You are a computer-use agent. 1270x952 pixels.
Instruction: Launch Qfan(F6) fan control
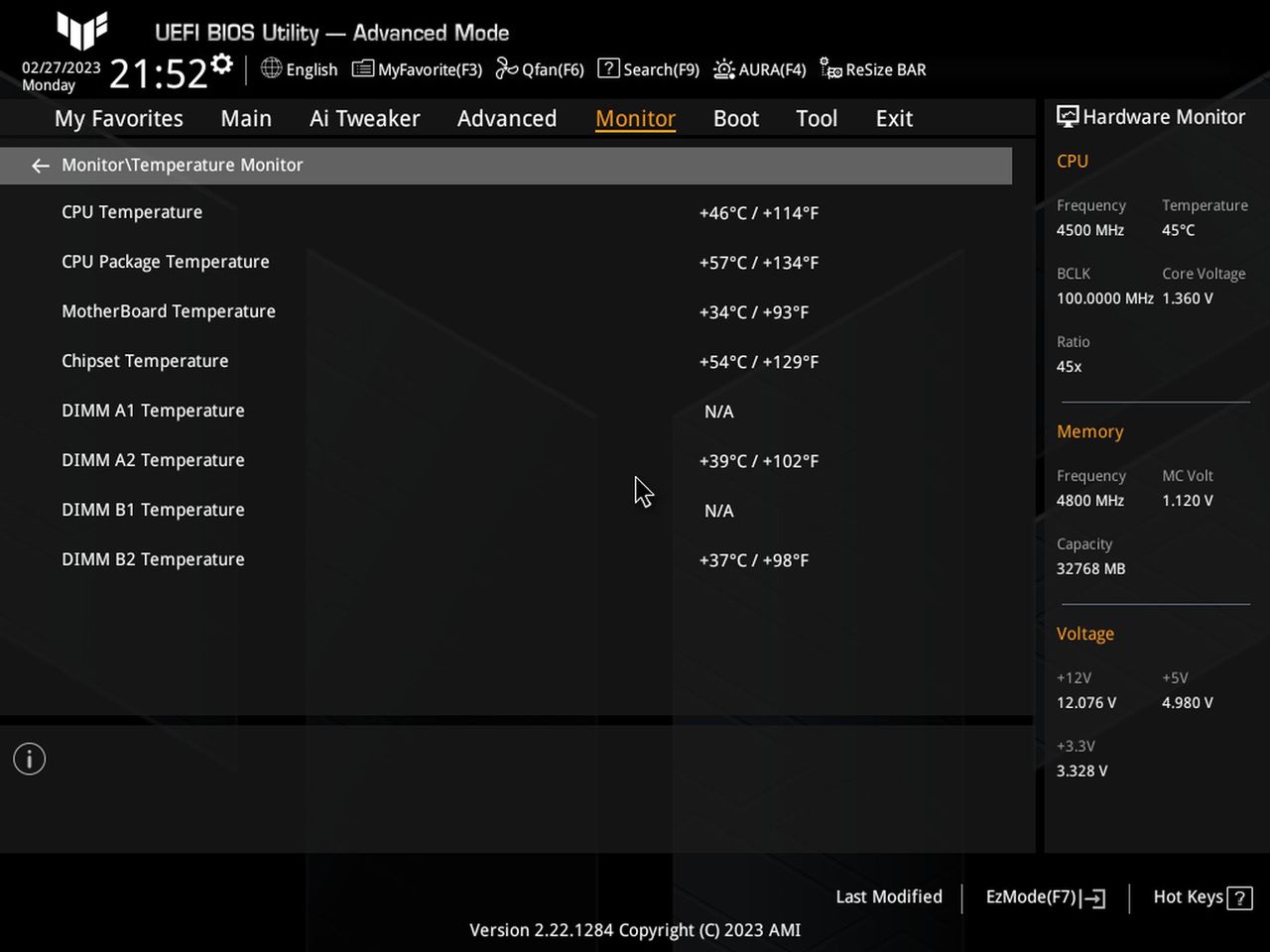click(x=540, y=69)
